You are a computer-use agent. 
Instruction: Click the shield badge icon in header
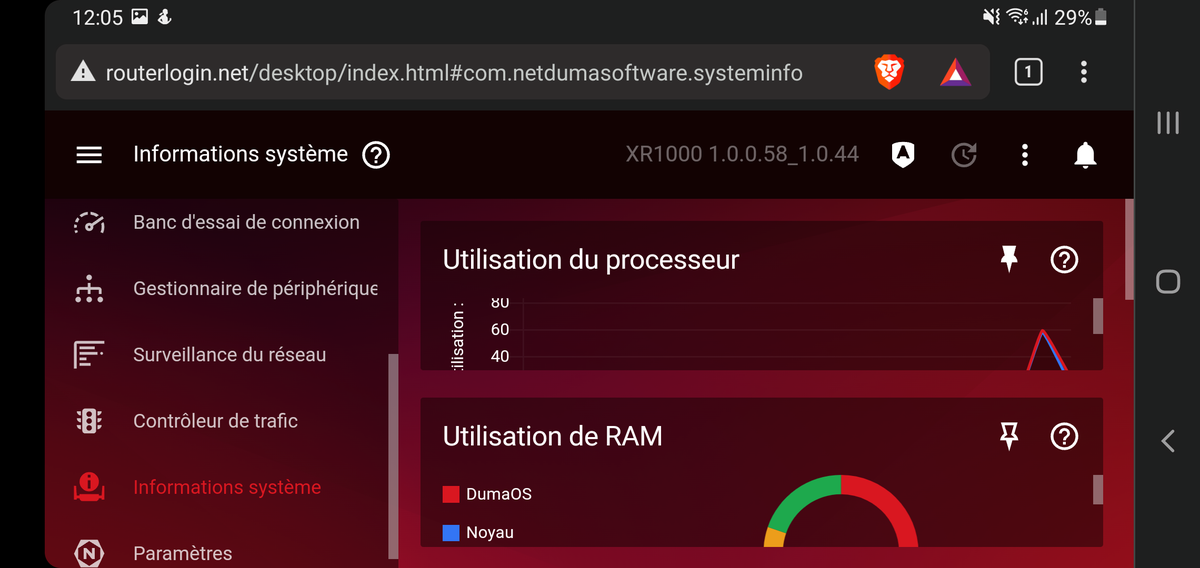coord(903,155)
